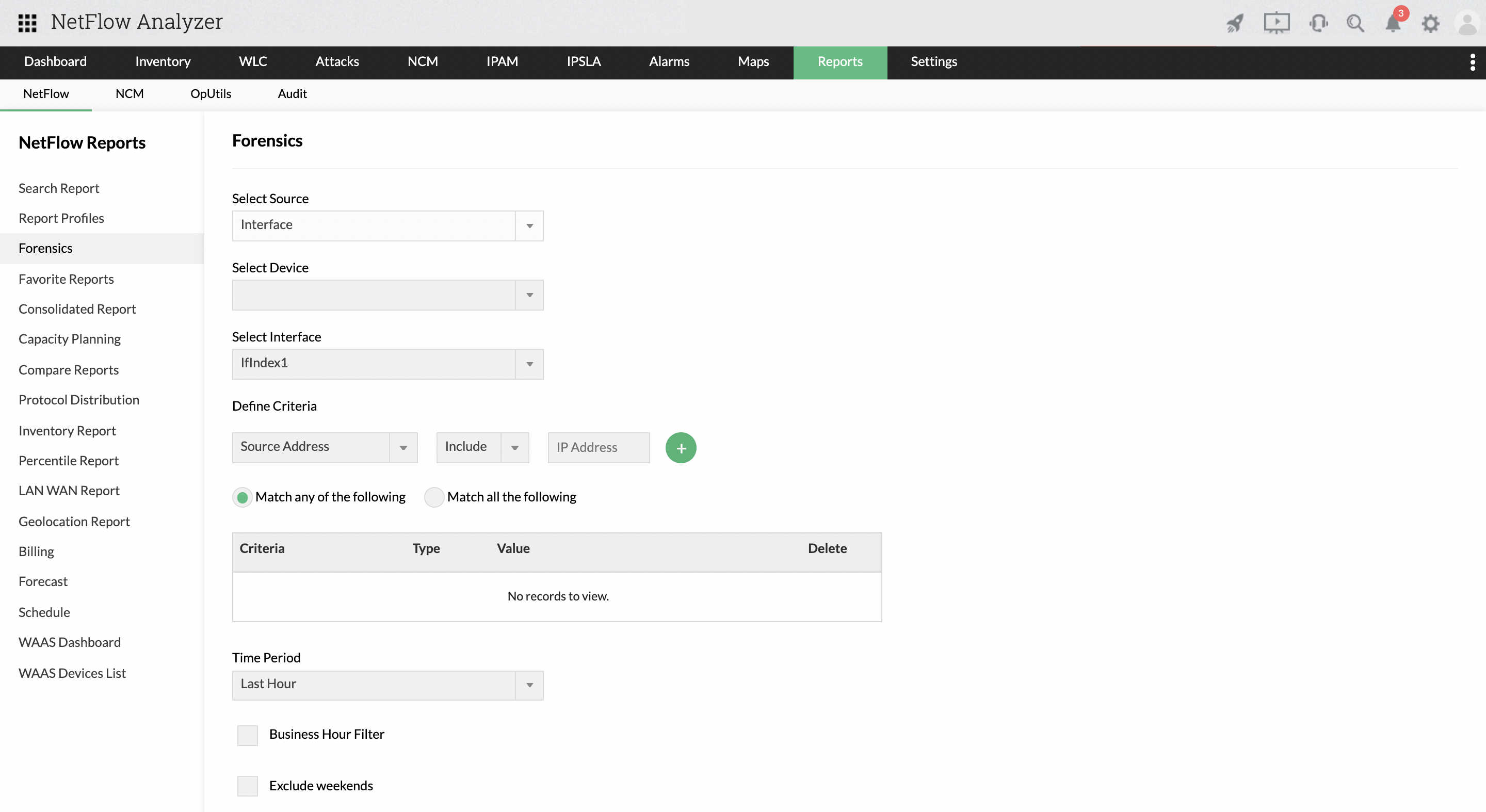Open the gear settings icon
This screenshot has width=1486, height=812.
coord(1430,24)
